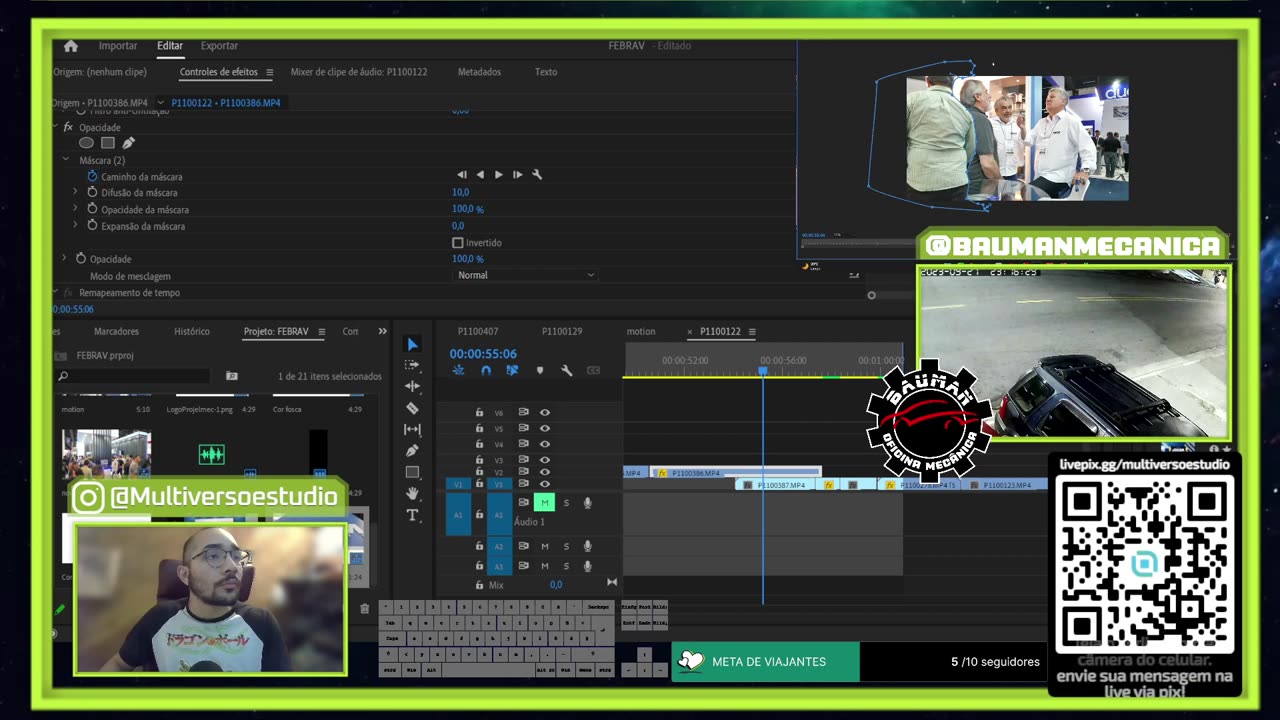Open the Controles de efeitos panel menu
The image size is (1280, 720).
tap(269, 72)
